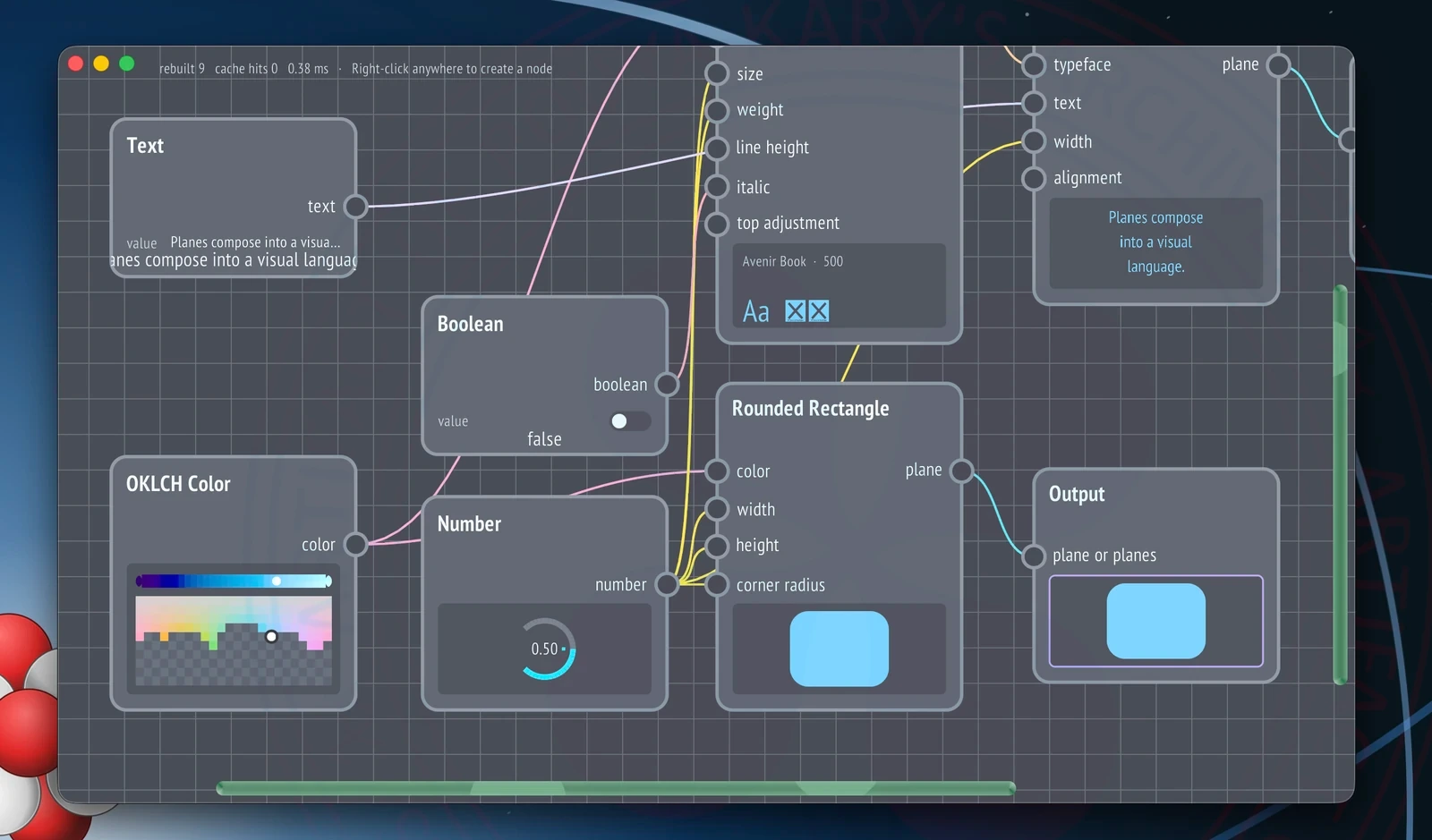The height and width of the screenshot is (840, 1432).
Task: Click the Rounded Rectangle plane output port
Action: 961,471
